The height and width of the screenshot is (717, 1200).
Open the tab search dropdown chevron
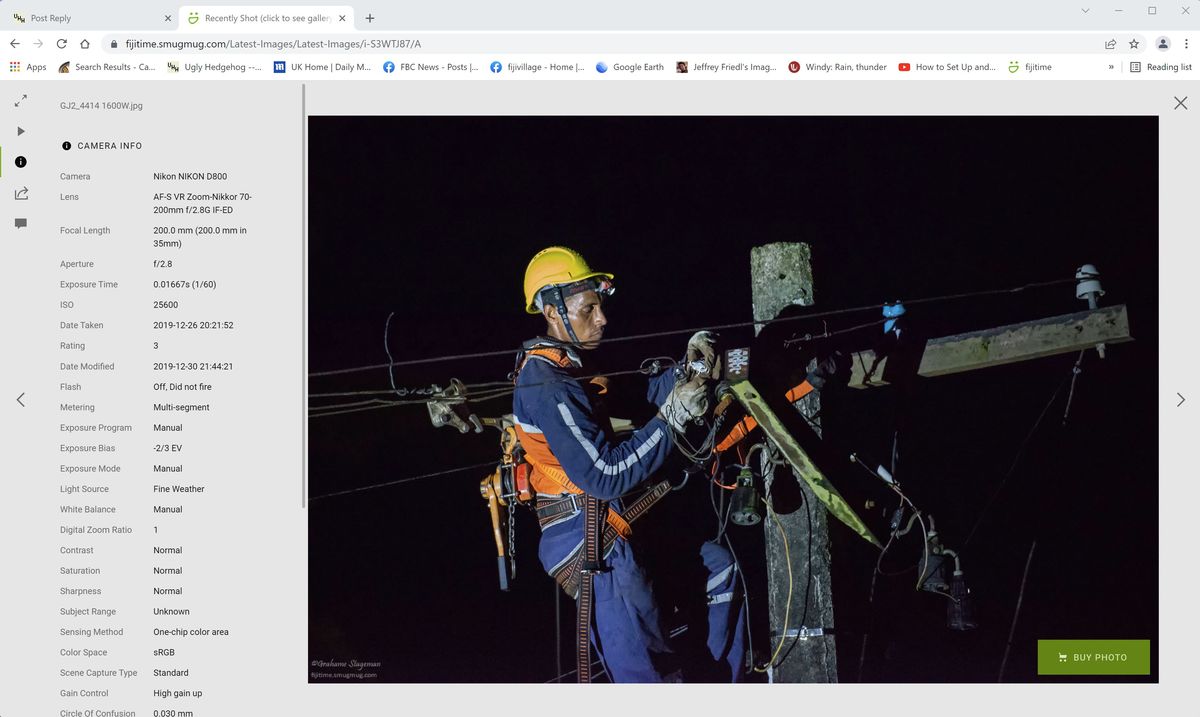point(1086,10)
